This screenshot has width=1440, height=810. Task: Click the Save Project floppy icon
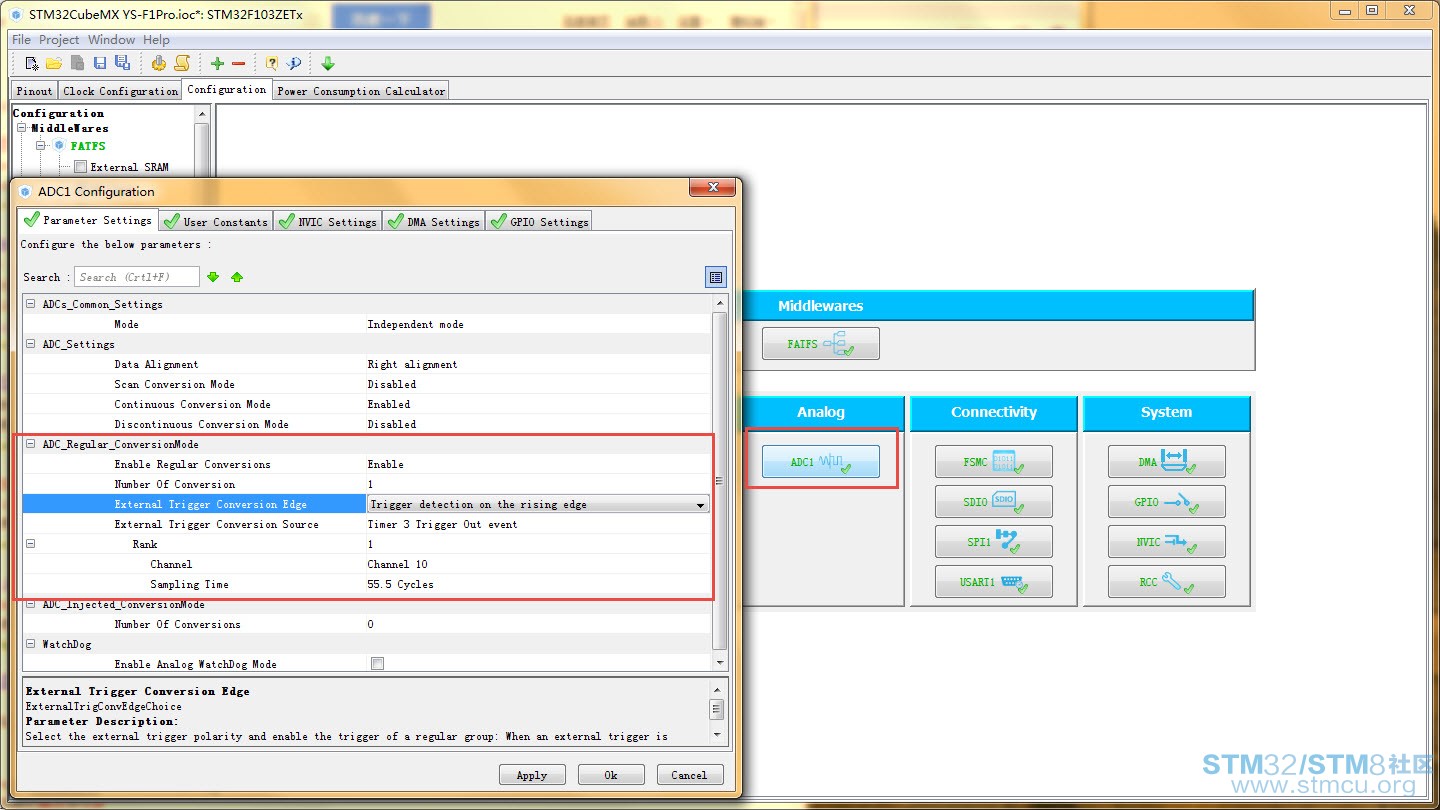coord(100,63)
